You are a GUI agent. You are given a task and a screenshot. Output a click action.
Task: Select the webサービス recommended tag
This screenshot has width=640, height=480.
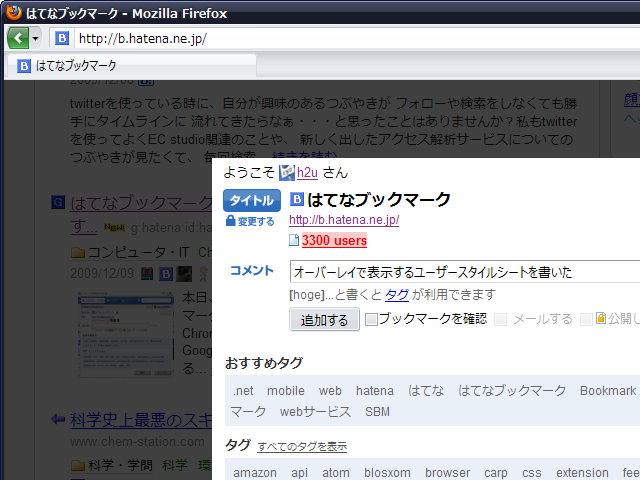point(315,412)
